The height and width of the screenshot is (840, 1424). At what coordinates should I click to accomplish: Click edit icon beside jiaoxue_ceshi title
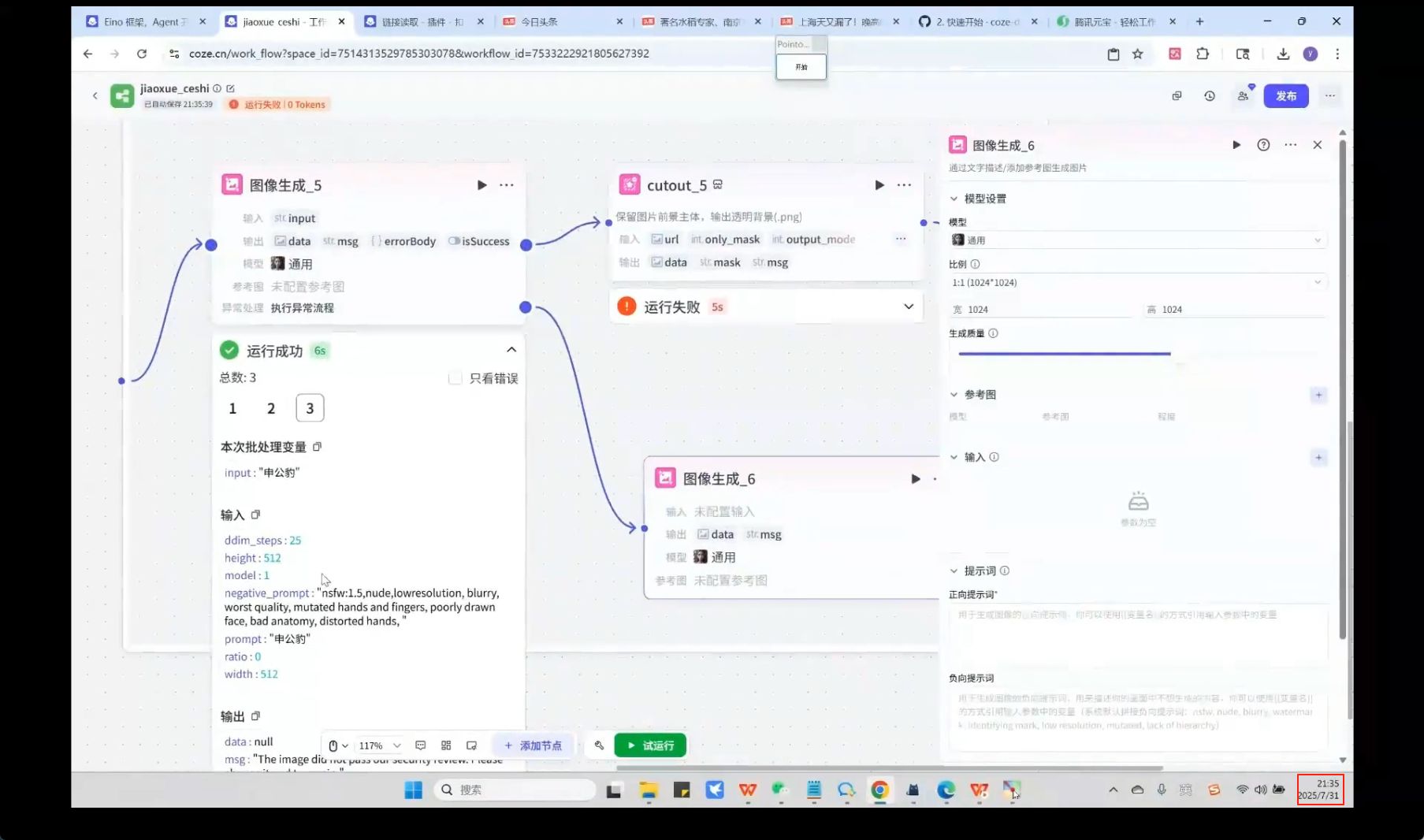coord(230,88)
